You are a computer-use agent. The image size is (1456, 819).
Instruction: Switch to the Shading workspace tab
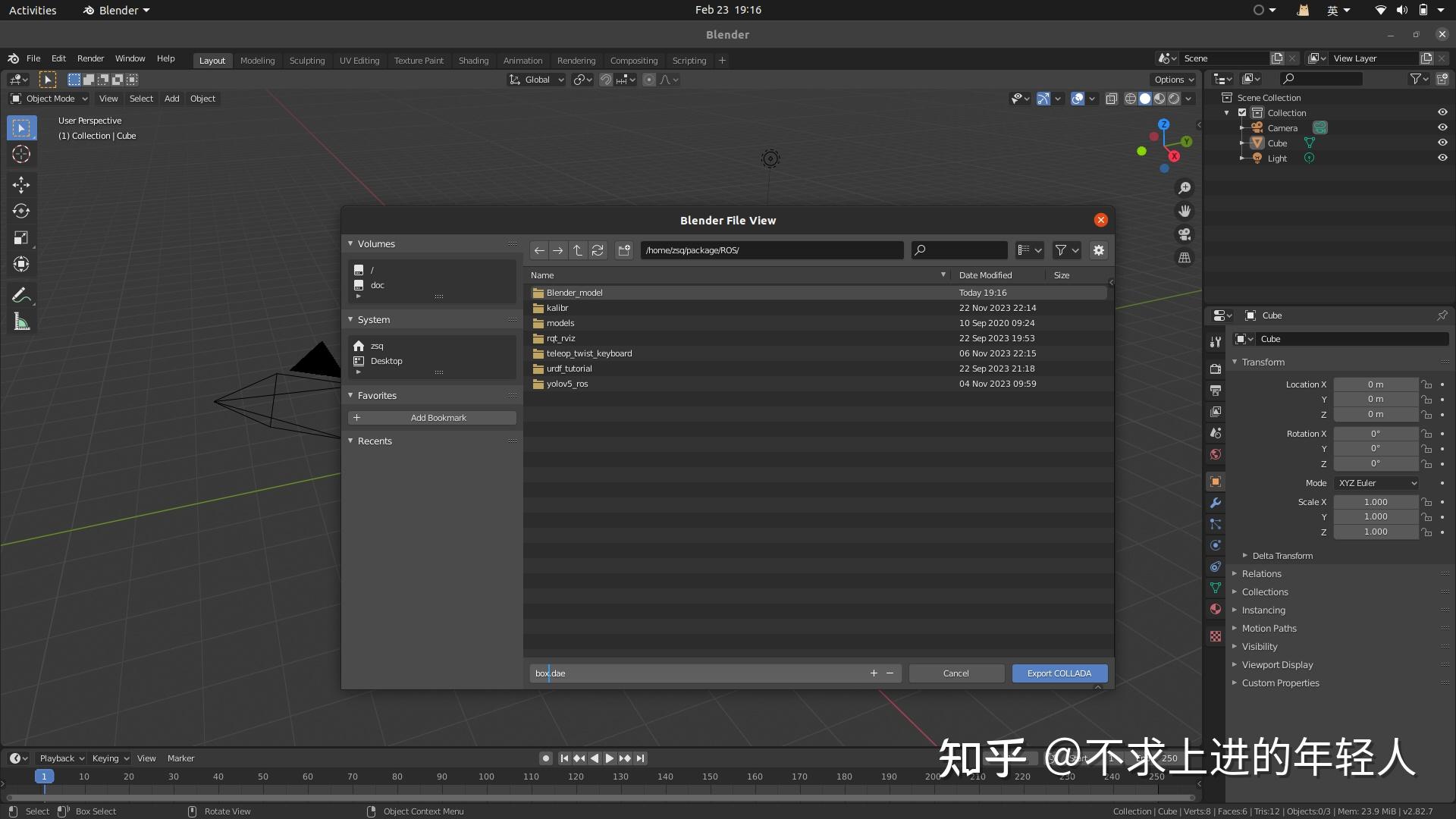(x=472, y=60)
